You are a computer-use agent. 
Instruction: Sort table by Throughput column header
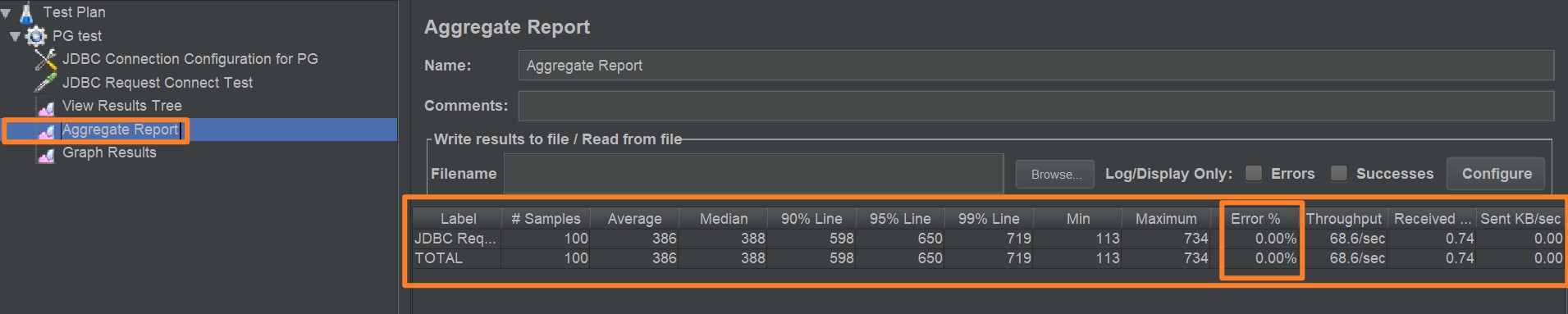tap(1343, 219)
